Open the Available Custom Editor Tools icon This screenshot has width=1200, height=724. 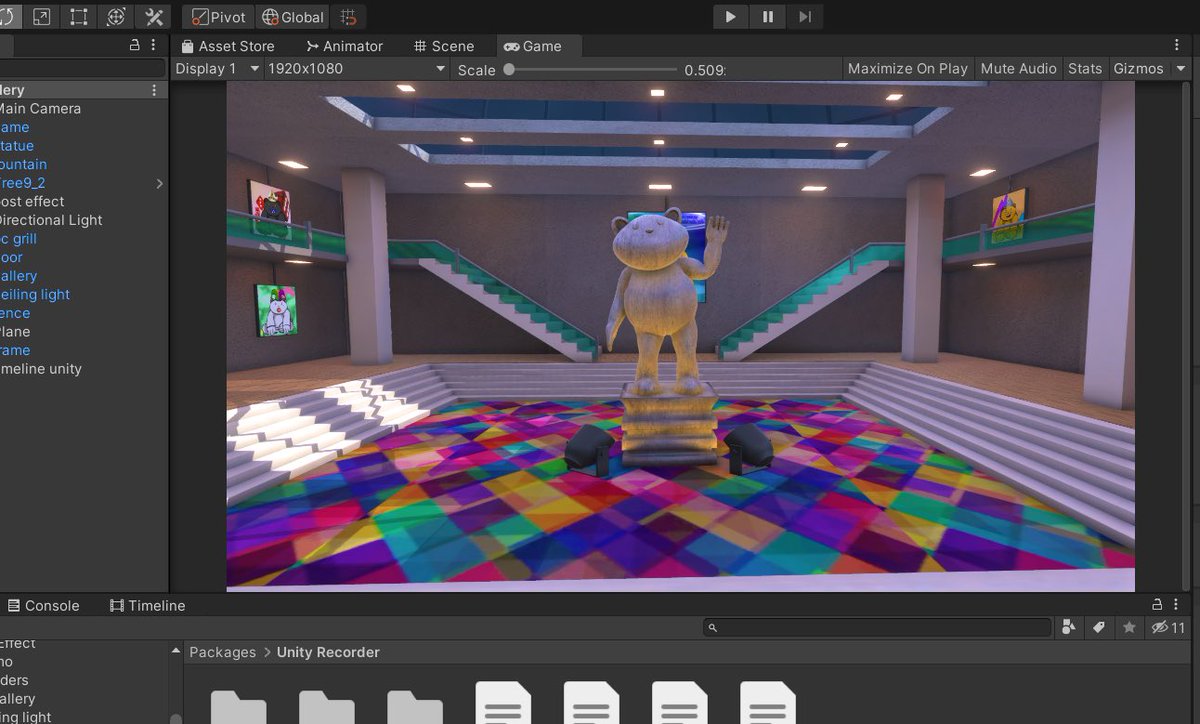[152, 16]
